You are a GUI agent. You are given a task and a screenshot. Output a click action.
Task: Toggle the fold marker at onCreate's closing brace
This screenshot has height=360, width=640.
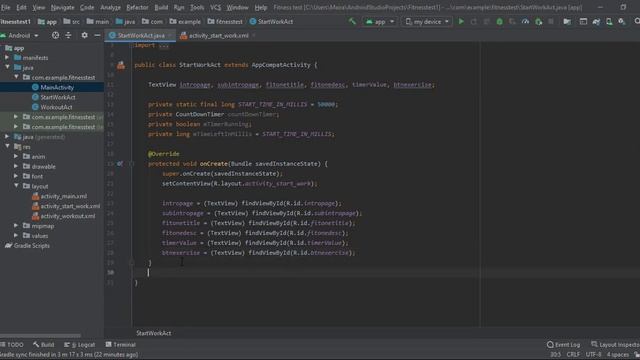tap(131, 262)
